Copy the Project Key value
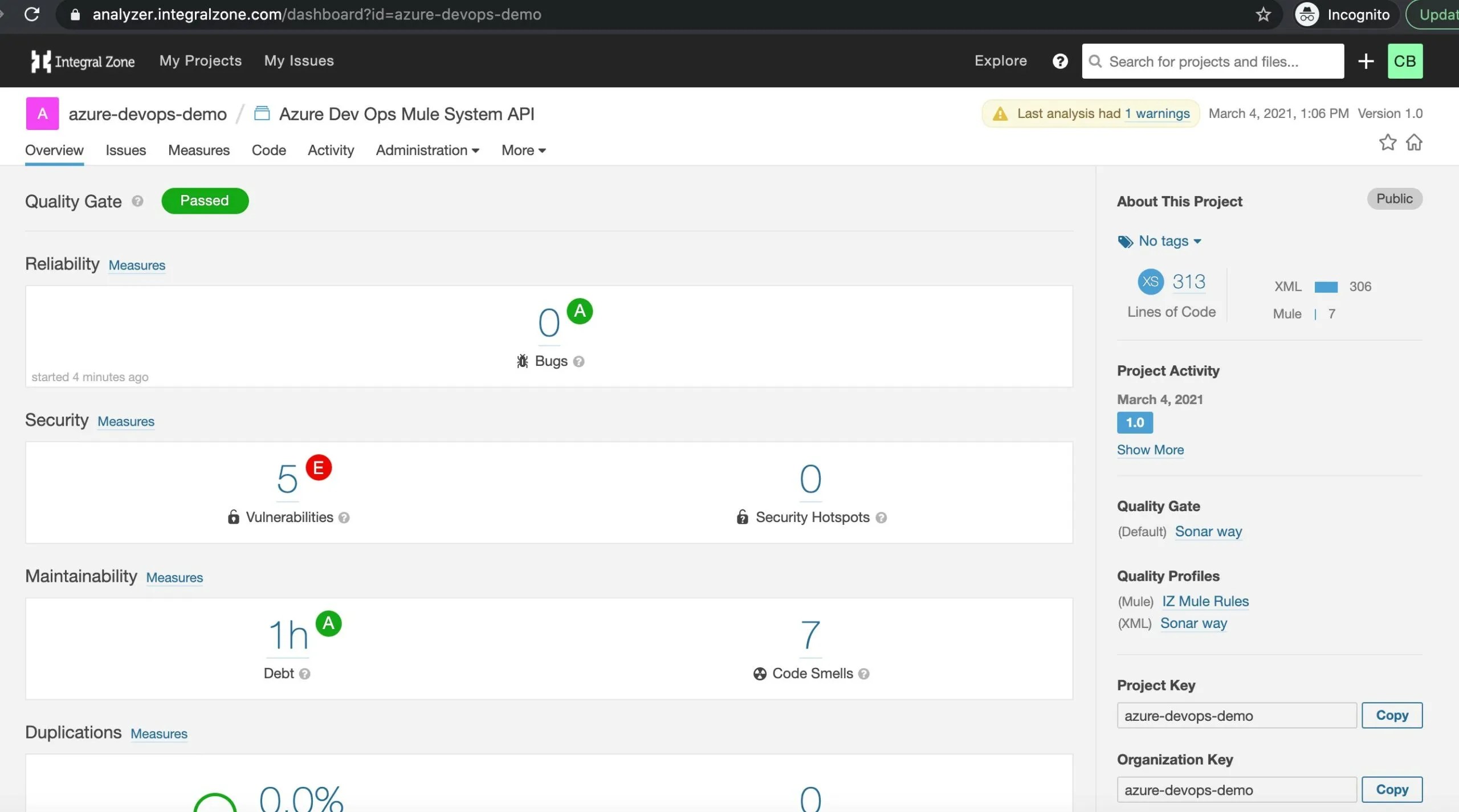The width and height of the screenshot is (1459, 812). (x=1391, y=715)
